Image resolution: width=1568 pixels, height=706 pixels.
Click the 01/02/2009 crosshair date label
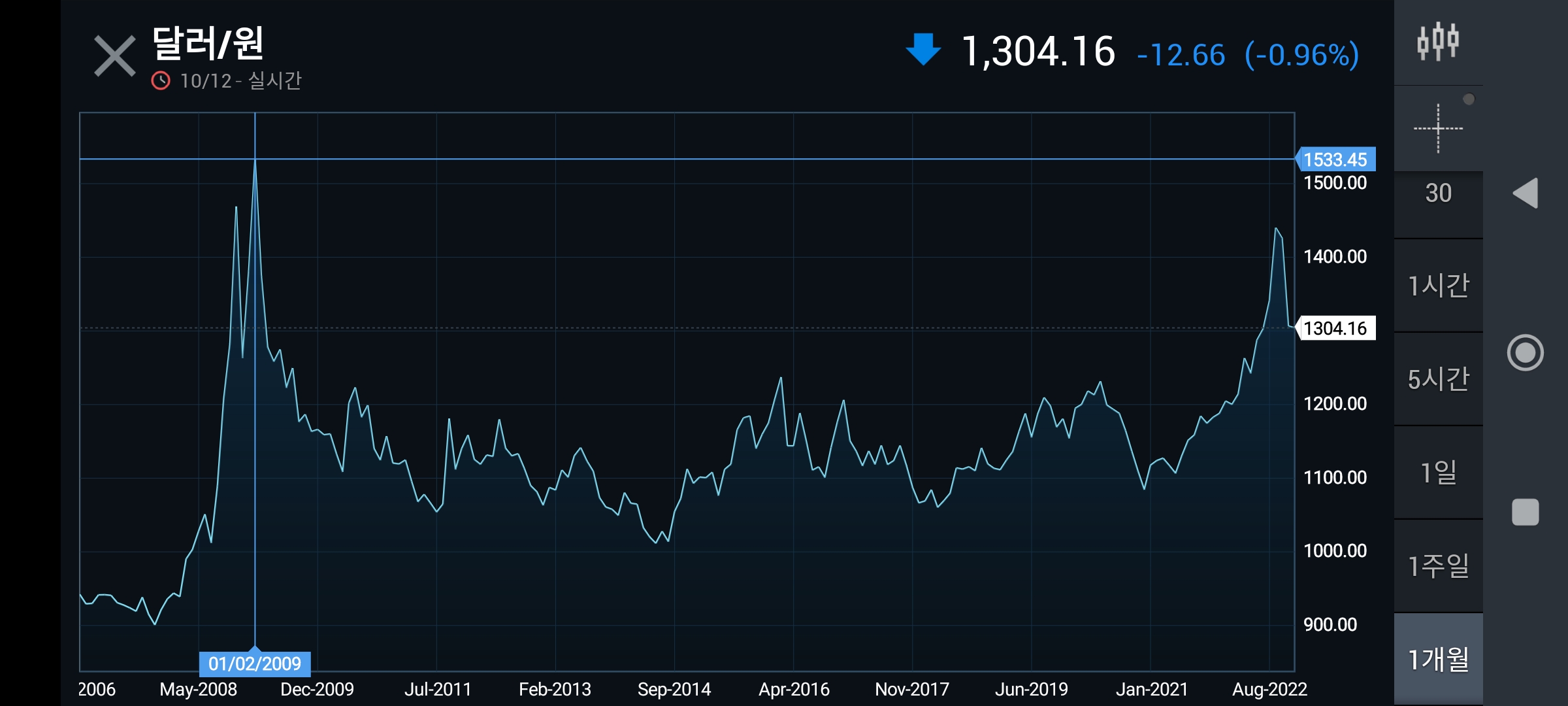255,664
